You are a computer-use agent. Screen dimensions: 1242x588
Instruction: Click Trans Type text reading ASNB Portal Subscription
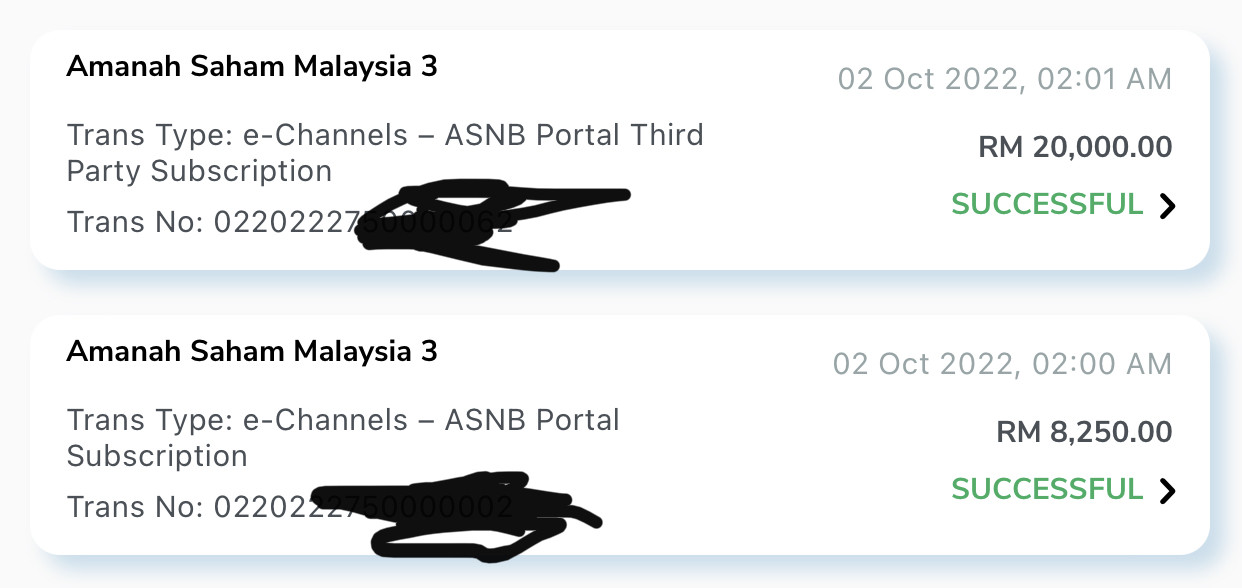[x=343, y=438]
